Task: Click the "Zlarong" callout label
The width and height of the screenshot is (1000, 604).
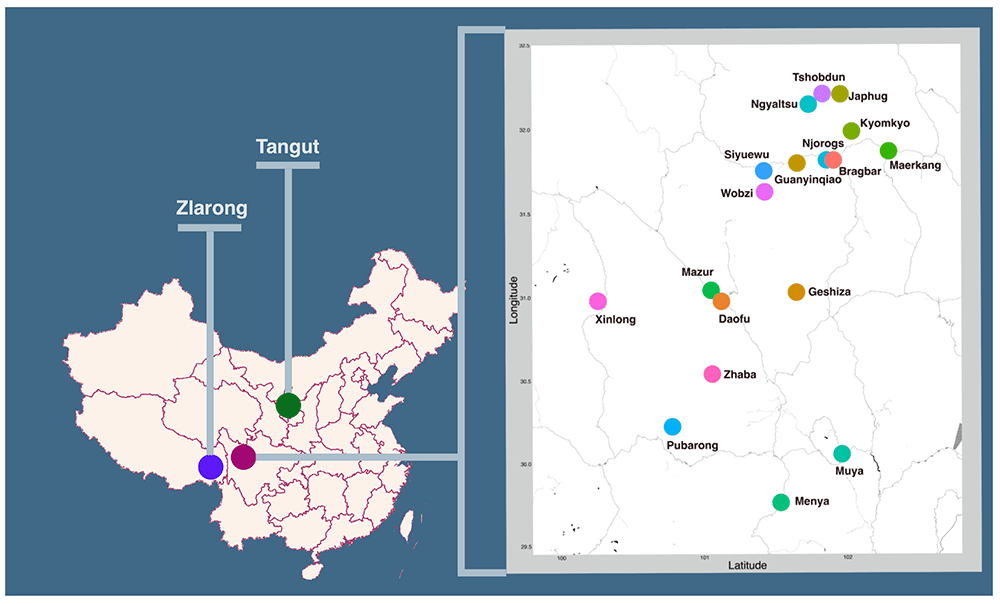Action: point(212,208)
